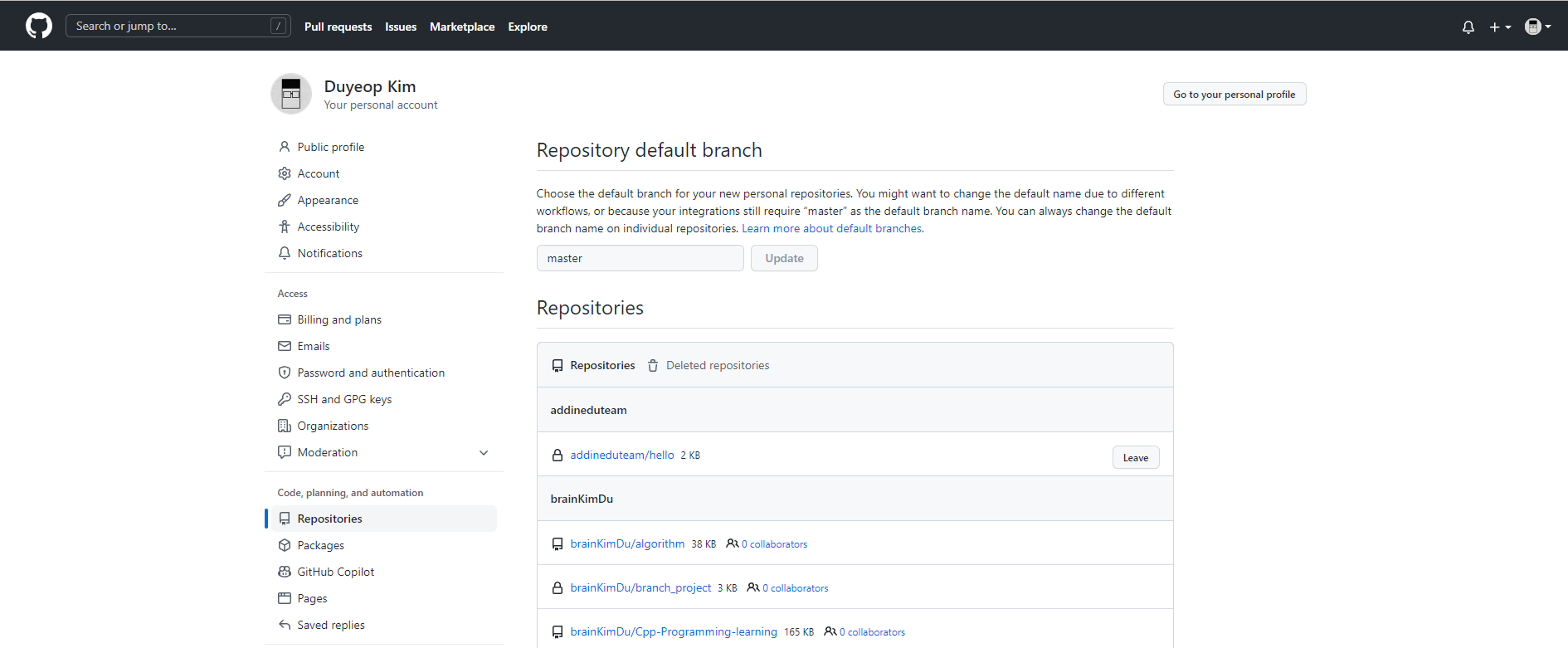Open the addineduteam/hello repository link
The width and height of the screenshot is (1568, 648).
point(622,455)
